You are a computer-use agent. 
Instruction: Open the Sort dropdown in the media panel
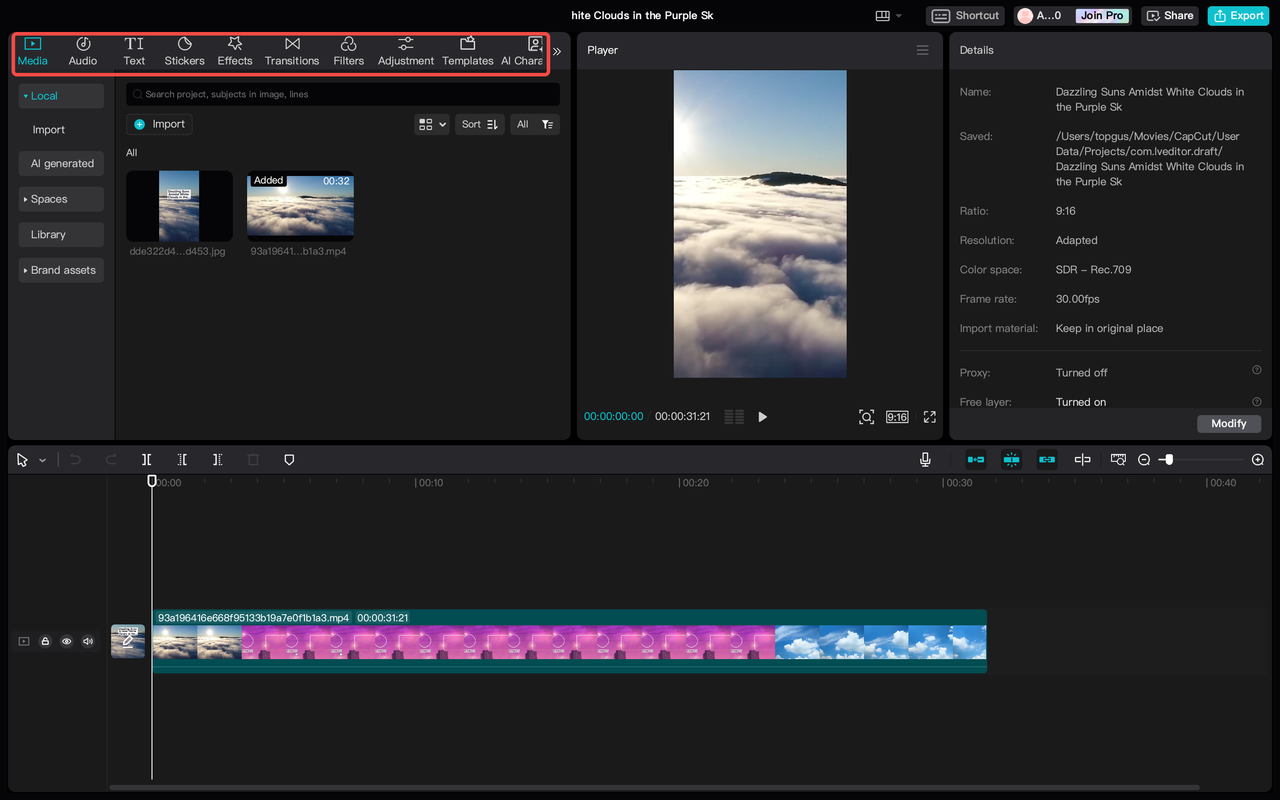click(x=478, y=124)
